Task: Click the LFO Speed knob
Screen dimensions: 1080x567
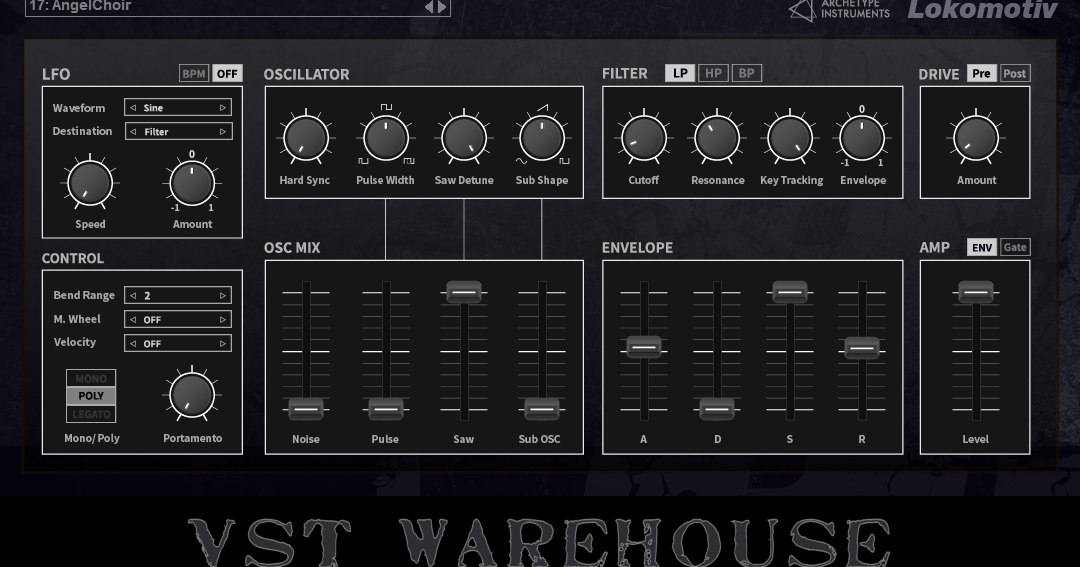Action: tap(90, 183)
